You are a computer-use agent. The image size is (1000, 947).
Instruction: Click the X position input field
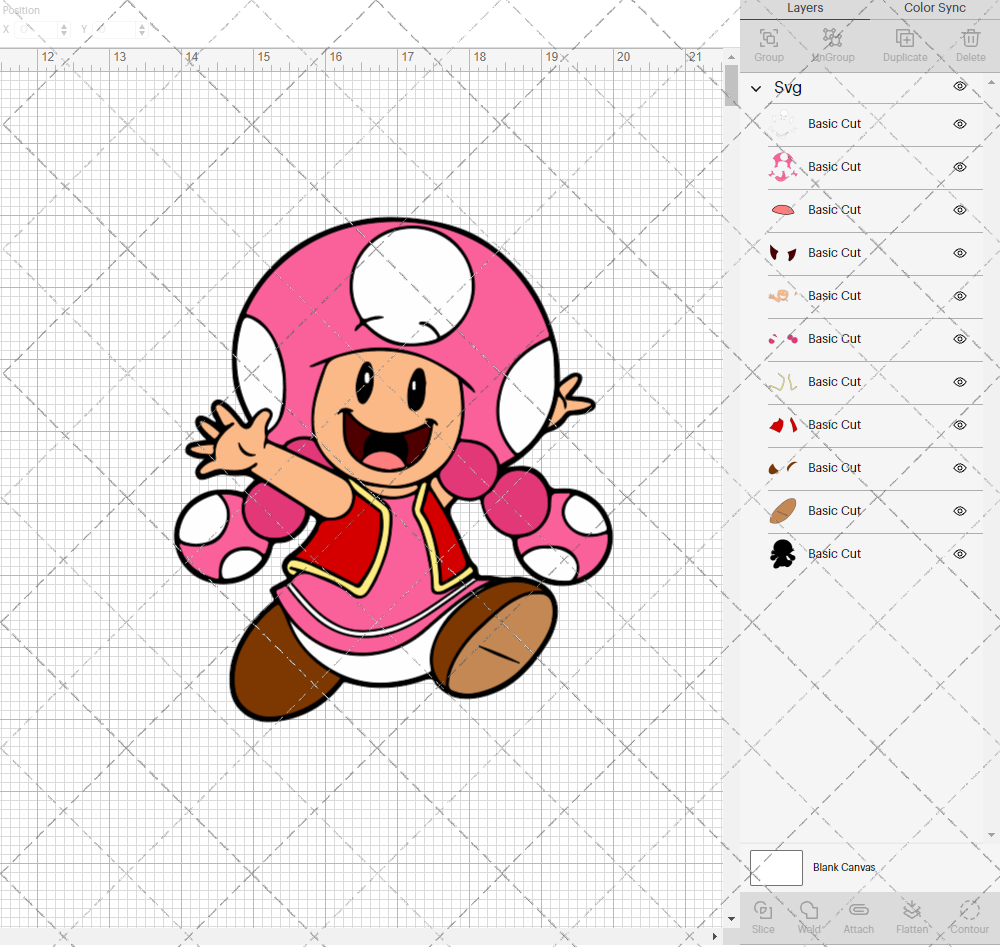pyautogui.click(x=35, y=30)
